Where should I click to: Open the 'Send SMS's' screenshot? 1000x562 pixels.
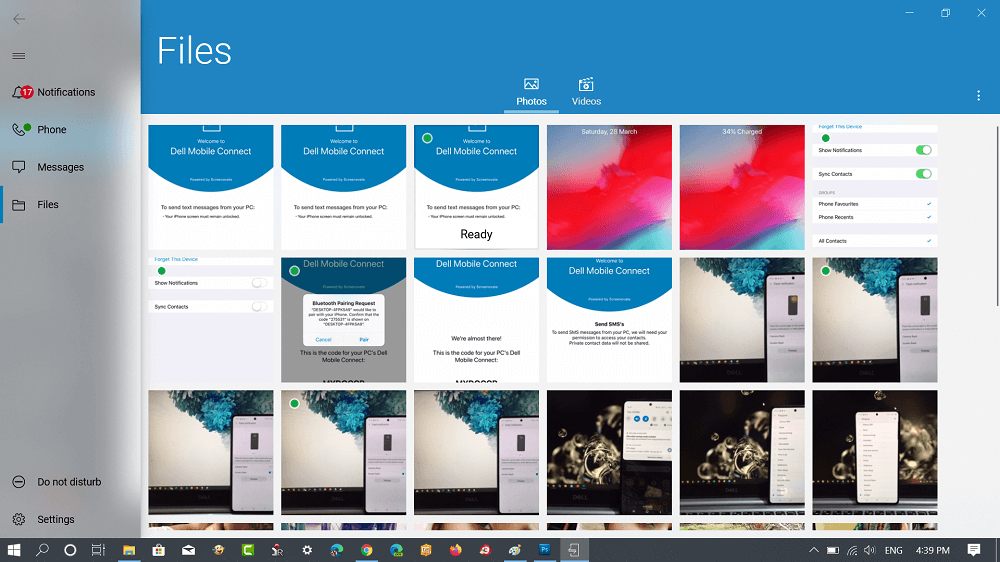(x=609, y=320)
